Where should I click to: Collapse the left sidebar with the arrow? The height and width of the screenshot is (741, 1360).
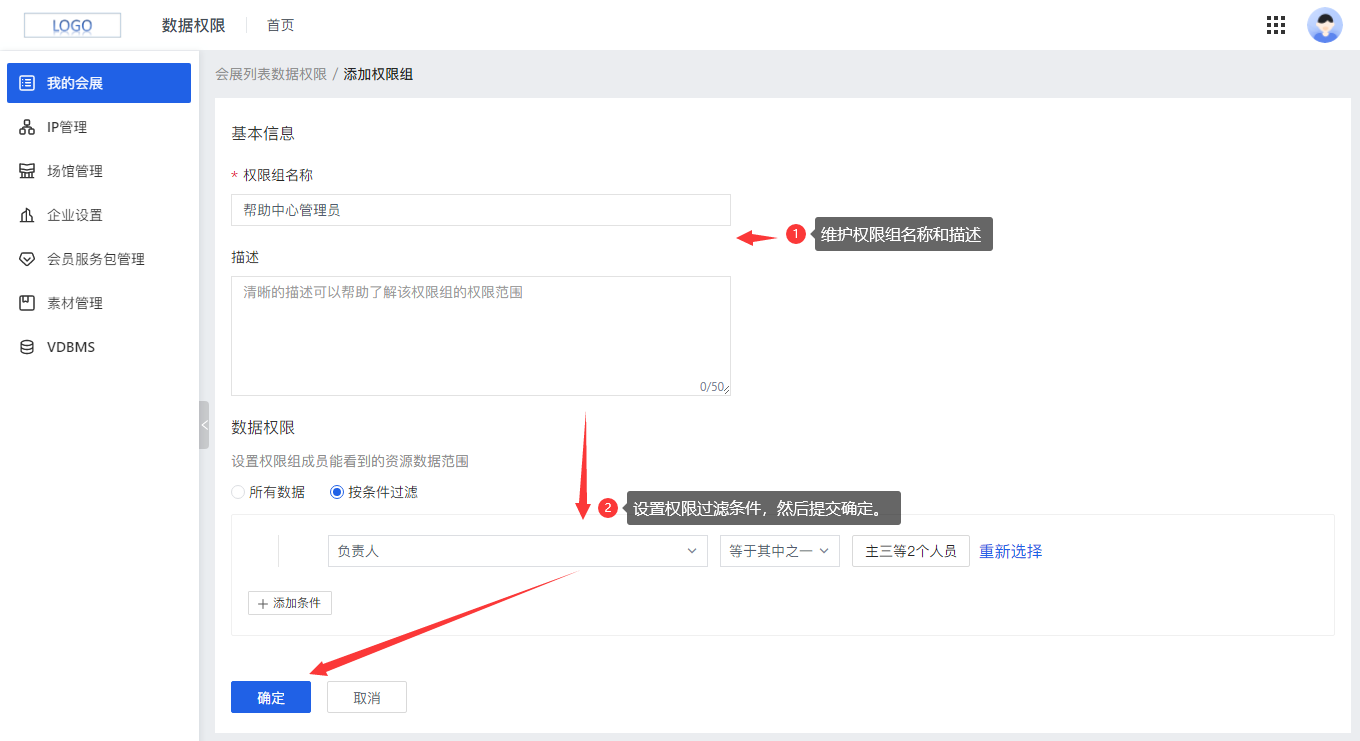(x=204, y=425)
